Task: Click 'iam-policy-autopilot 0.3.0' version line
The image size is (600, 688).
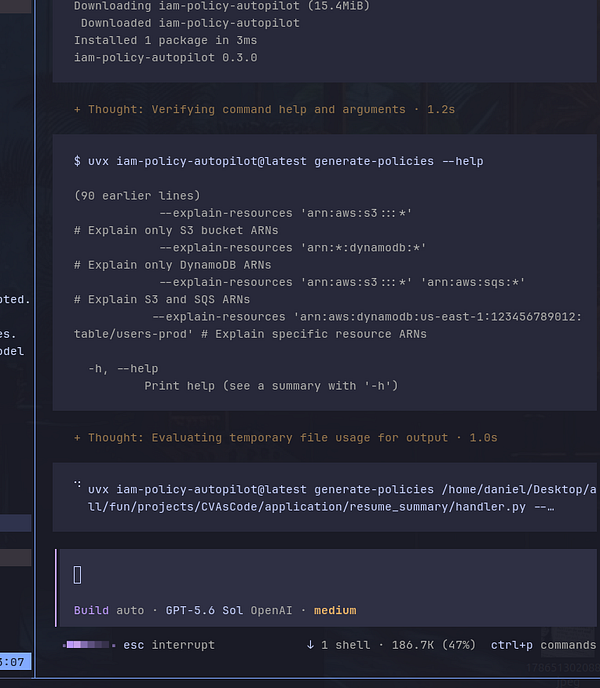Action: click(165, 57)
